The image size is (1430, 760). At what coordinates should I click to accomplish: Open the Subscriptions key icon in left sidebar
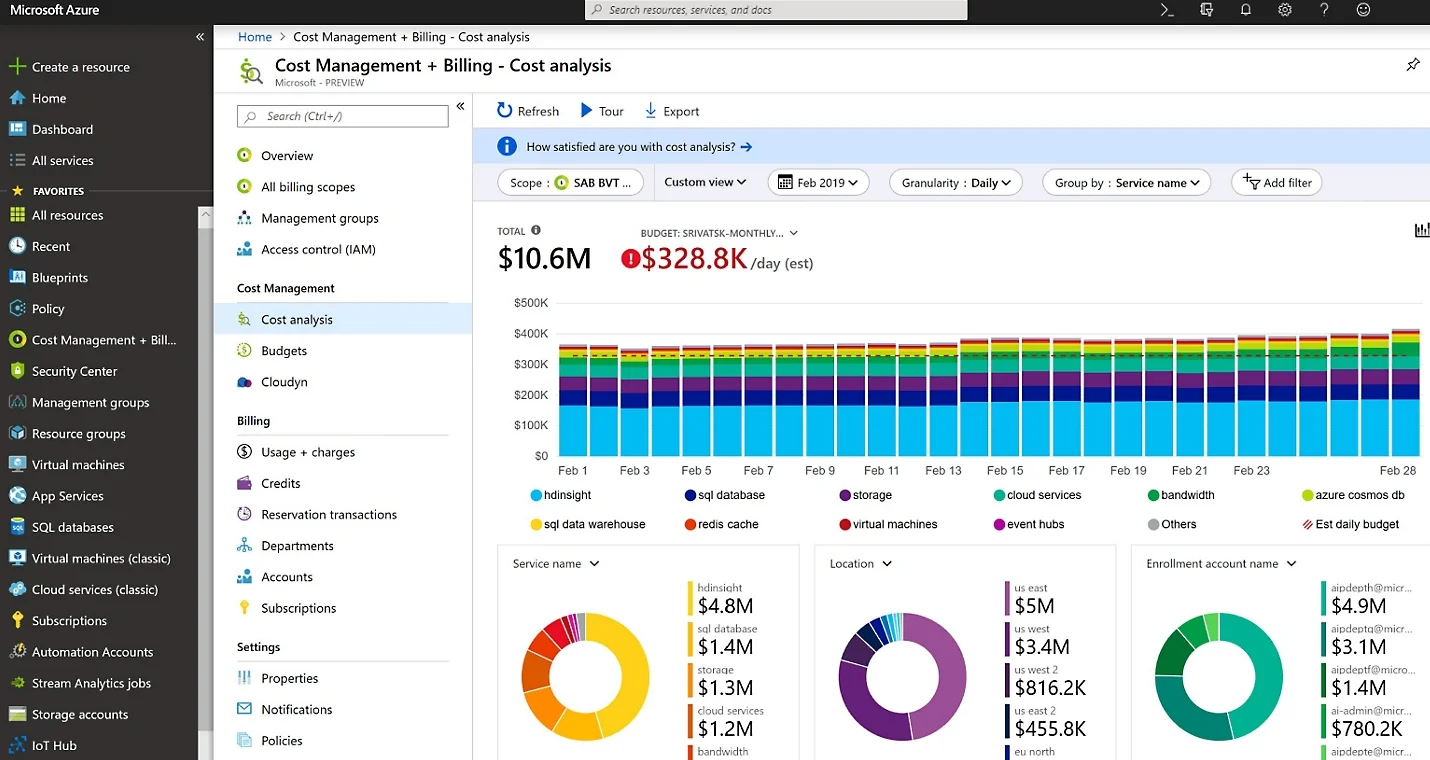click(16, 620)
